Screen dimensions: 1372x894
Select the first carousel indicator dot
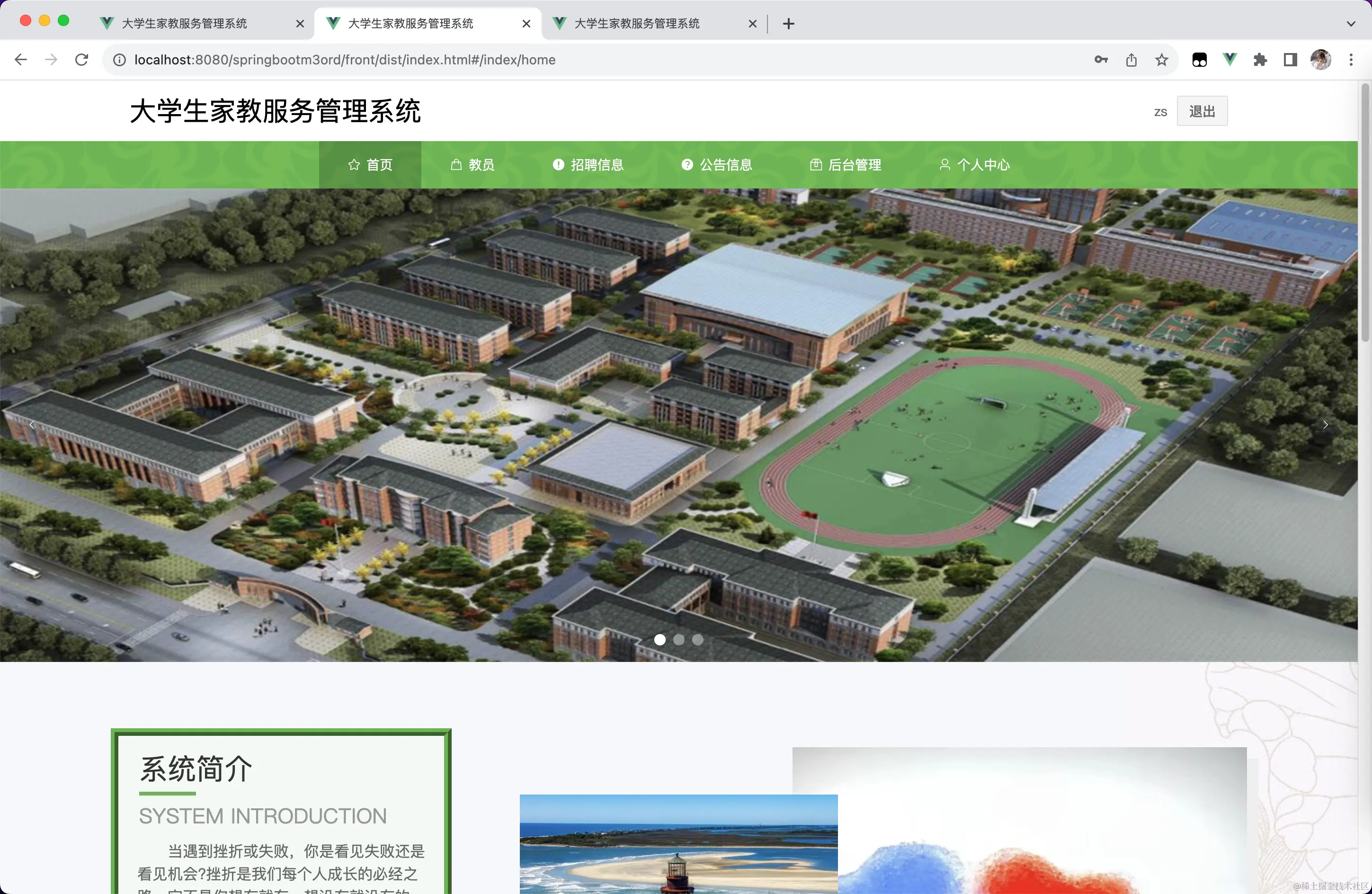coord(659,640)
